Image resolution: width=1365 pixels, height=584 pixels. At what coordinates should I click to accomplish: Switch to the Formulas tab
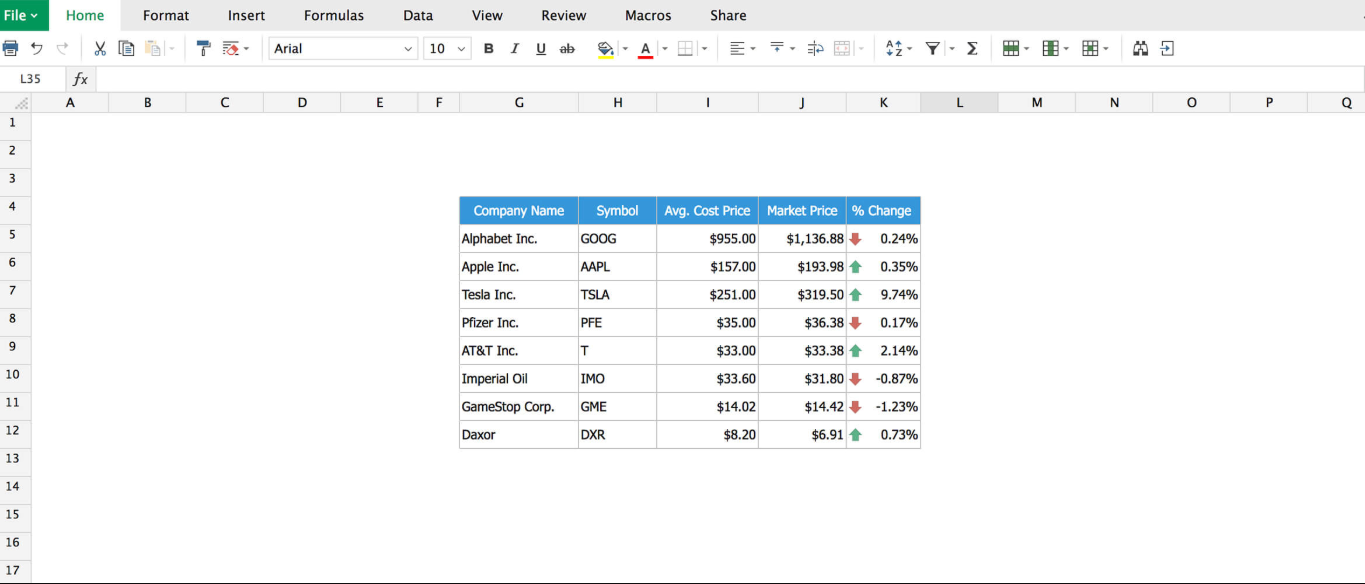tap(333, 15)
